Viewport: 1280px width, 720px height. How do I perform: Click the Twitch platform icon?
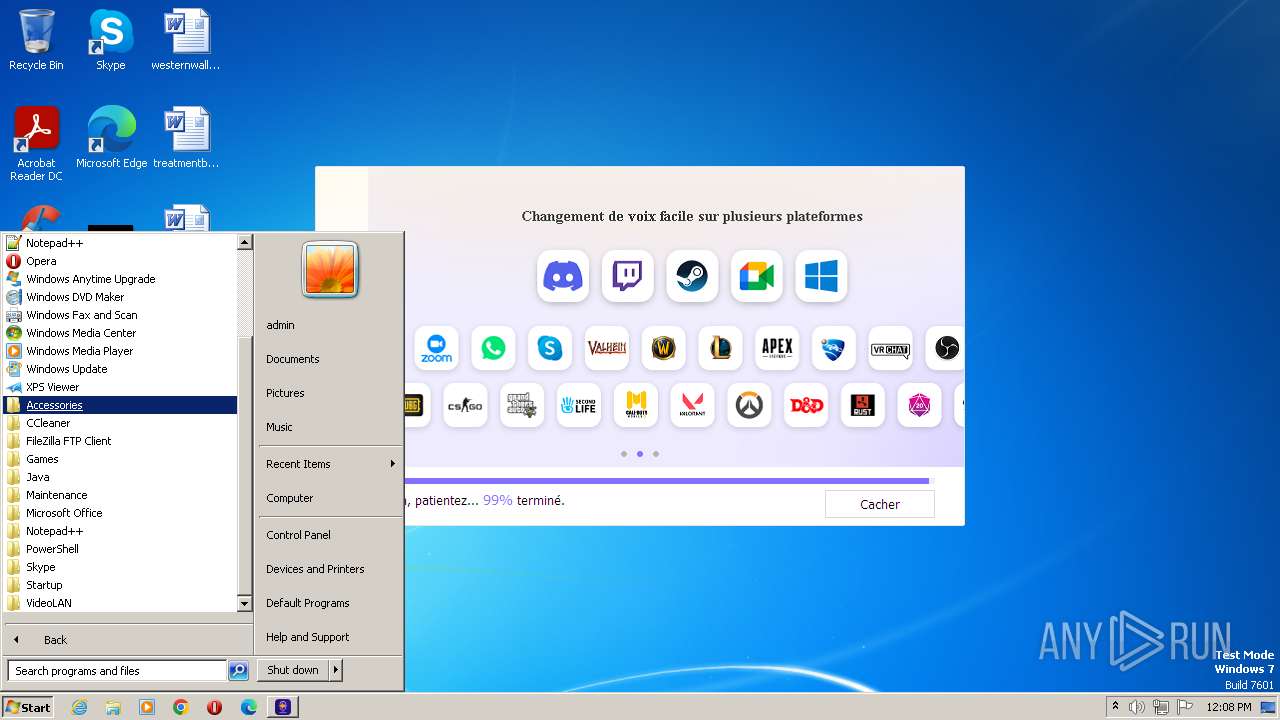pyautogui.click(x=627, y=276)
